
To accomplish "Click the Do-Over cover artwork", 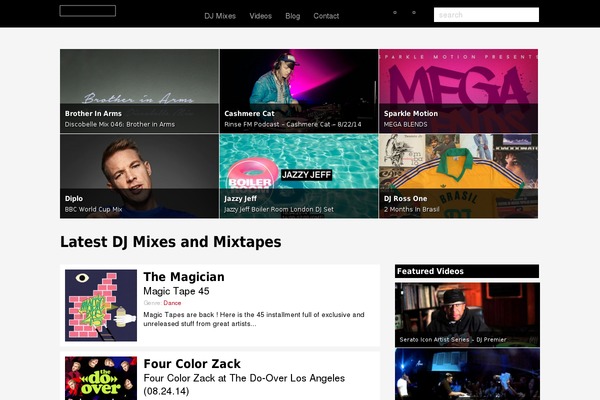I will [x=101, y=378].
